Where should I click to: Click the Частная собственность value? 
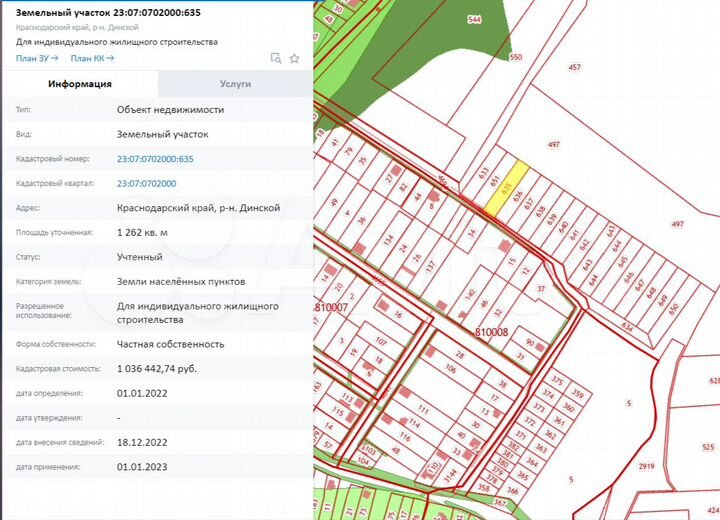point(170,344)
